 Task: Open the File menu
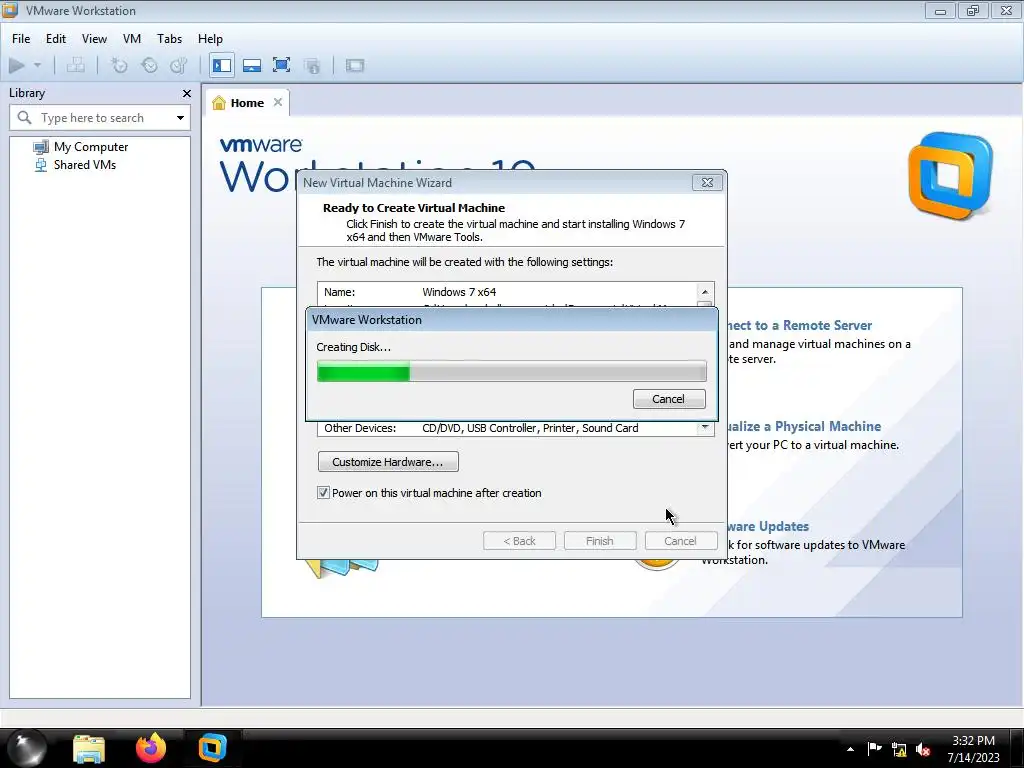click(x=21, y=39)
